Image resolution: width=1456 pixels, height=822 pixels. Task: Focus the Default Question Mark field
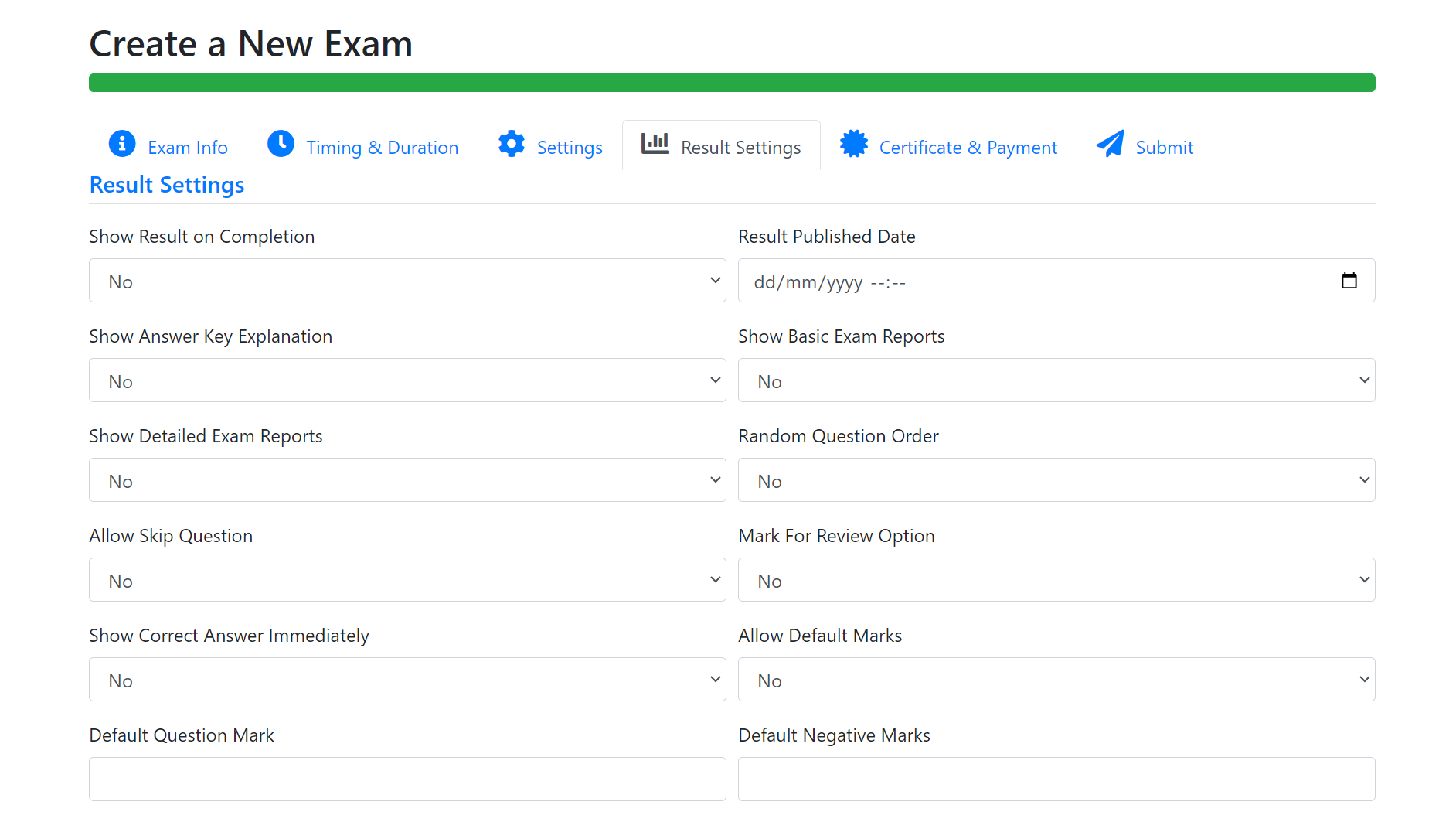click(407, 779)
